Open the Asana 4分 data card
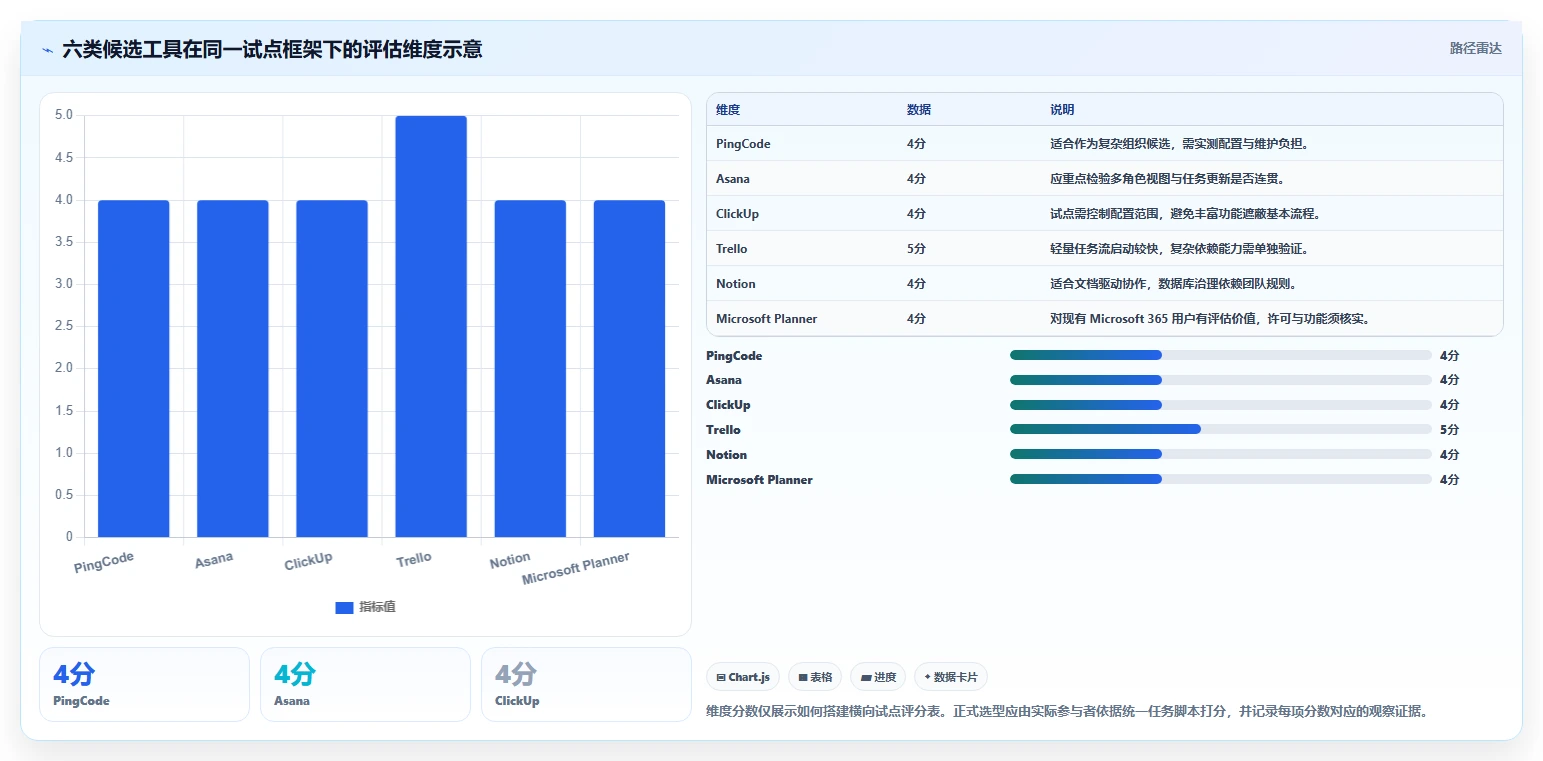The width and height of the screenshot is (1543, 761). click(x=365, y=684)
